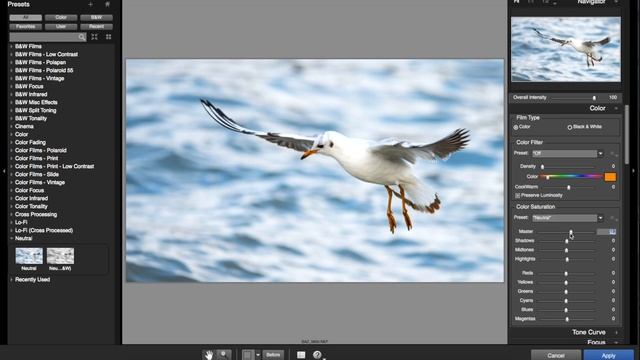The height and width of the screenshot is (360, 640).
Task: Select the Zoom magnifier tool
Action: [x=223, y=355]
